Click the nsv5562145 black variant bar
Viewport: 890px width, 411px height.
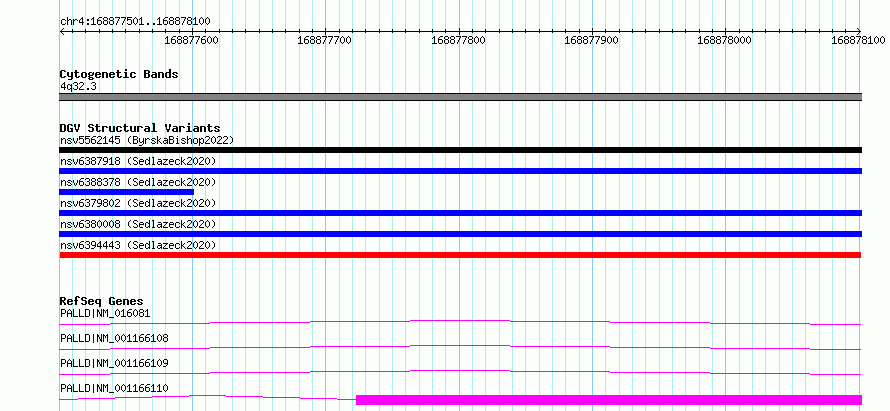[x=460, y=150]
